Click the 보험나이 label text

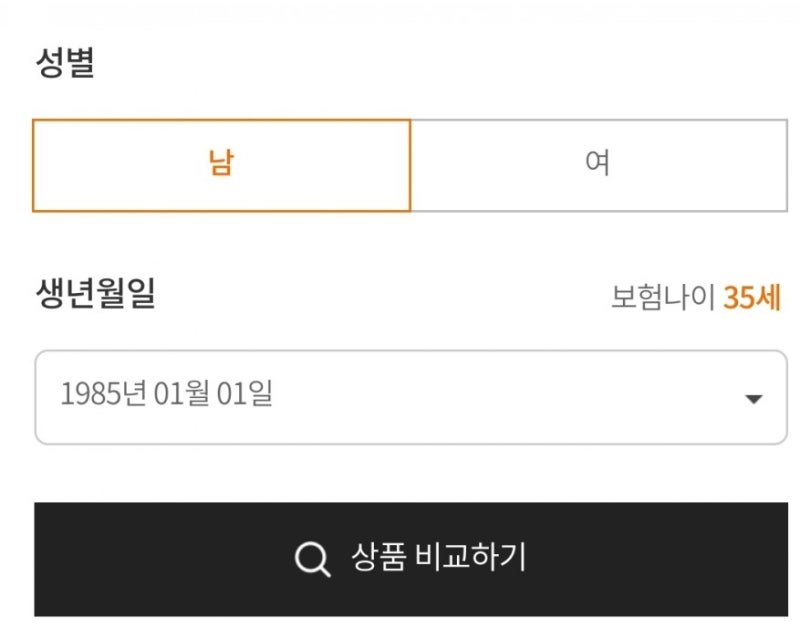[663, 298]
